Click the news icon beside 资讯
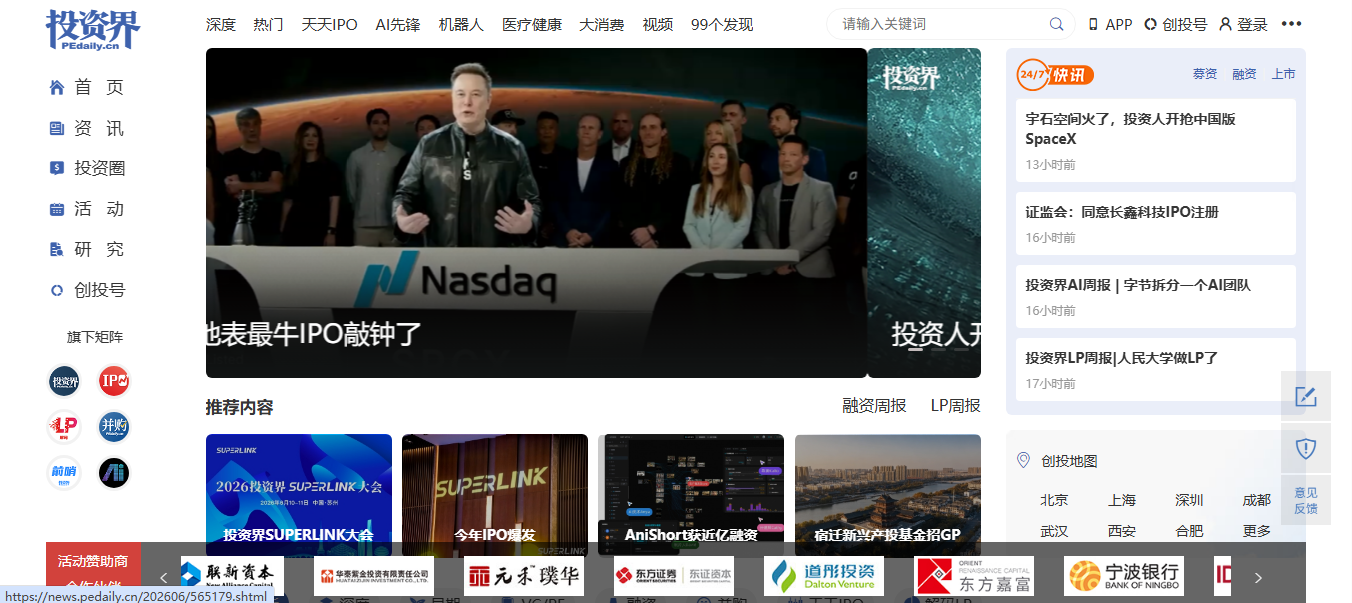 click(x=57, y=128)
